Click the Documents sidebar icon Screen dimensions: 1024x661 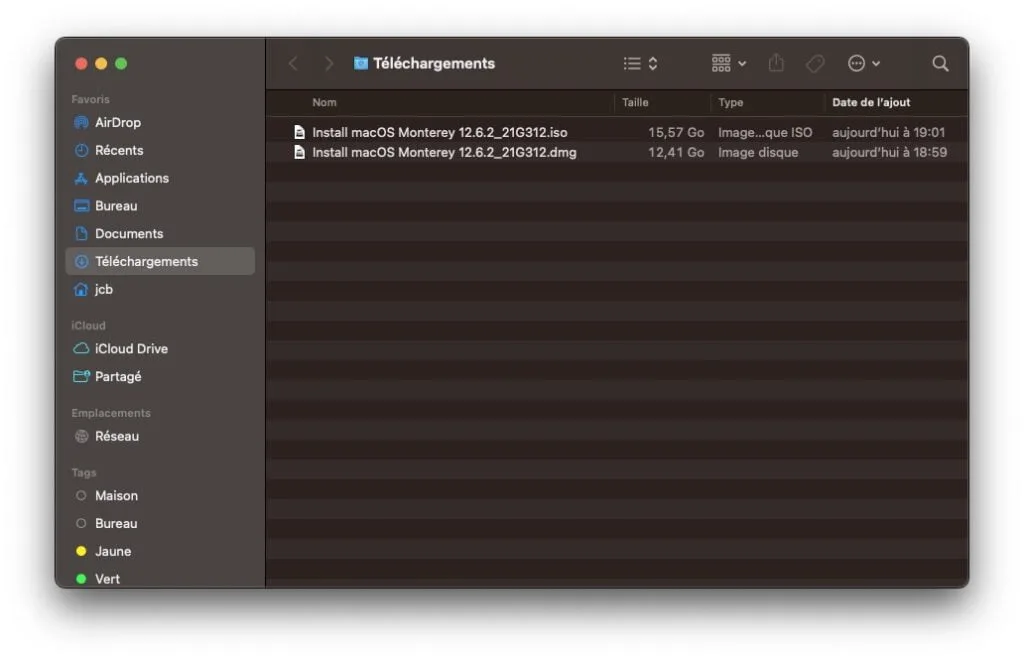click(x=81, y=233)
